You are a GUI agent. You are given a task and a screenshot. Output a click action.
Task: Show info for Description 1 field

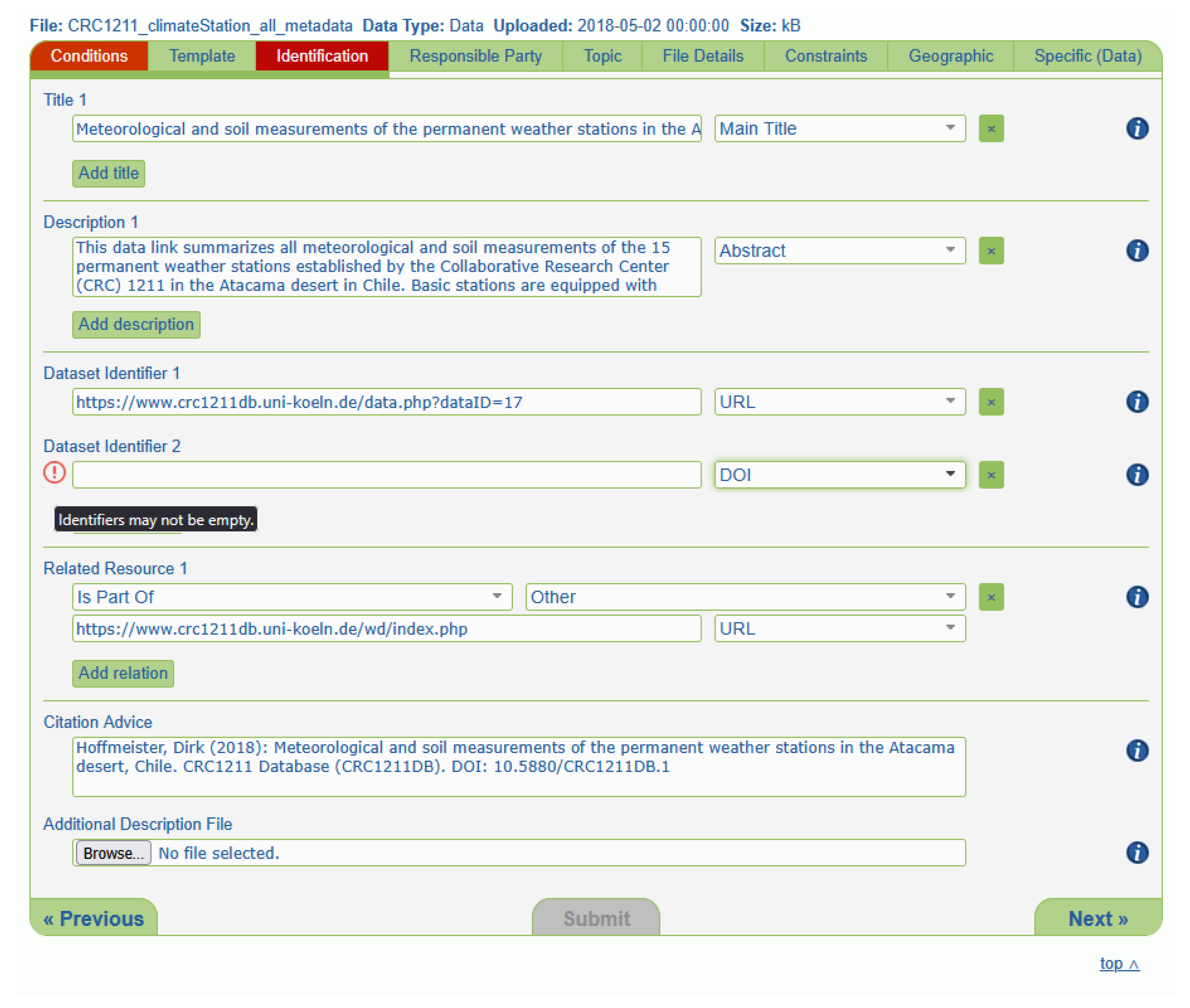click(1137, 251)
